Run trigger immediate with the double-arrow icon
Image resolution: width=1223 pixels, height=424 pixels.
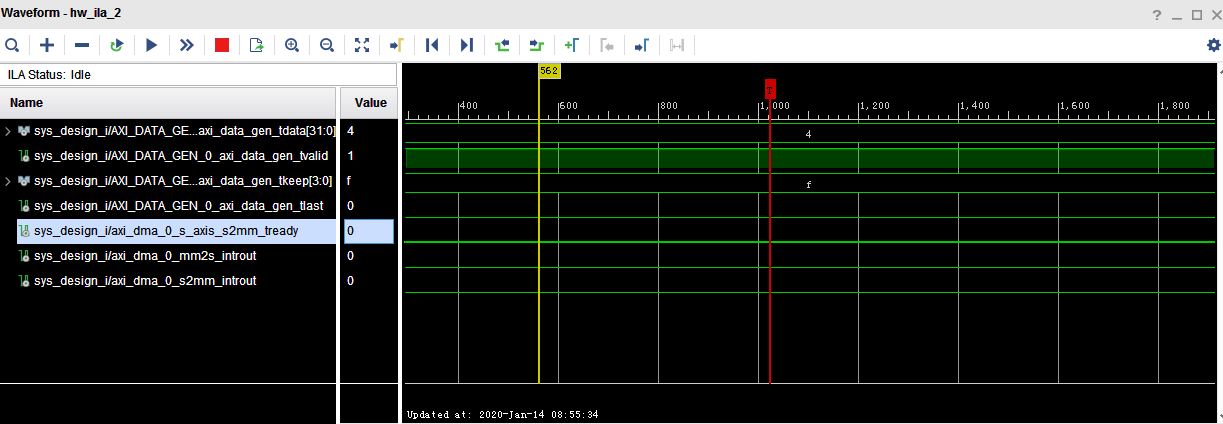tap(187, 45)
